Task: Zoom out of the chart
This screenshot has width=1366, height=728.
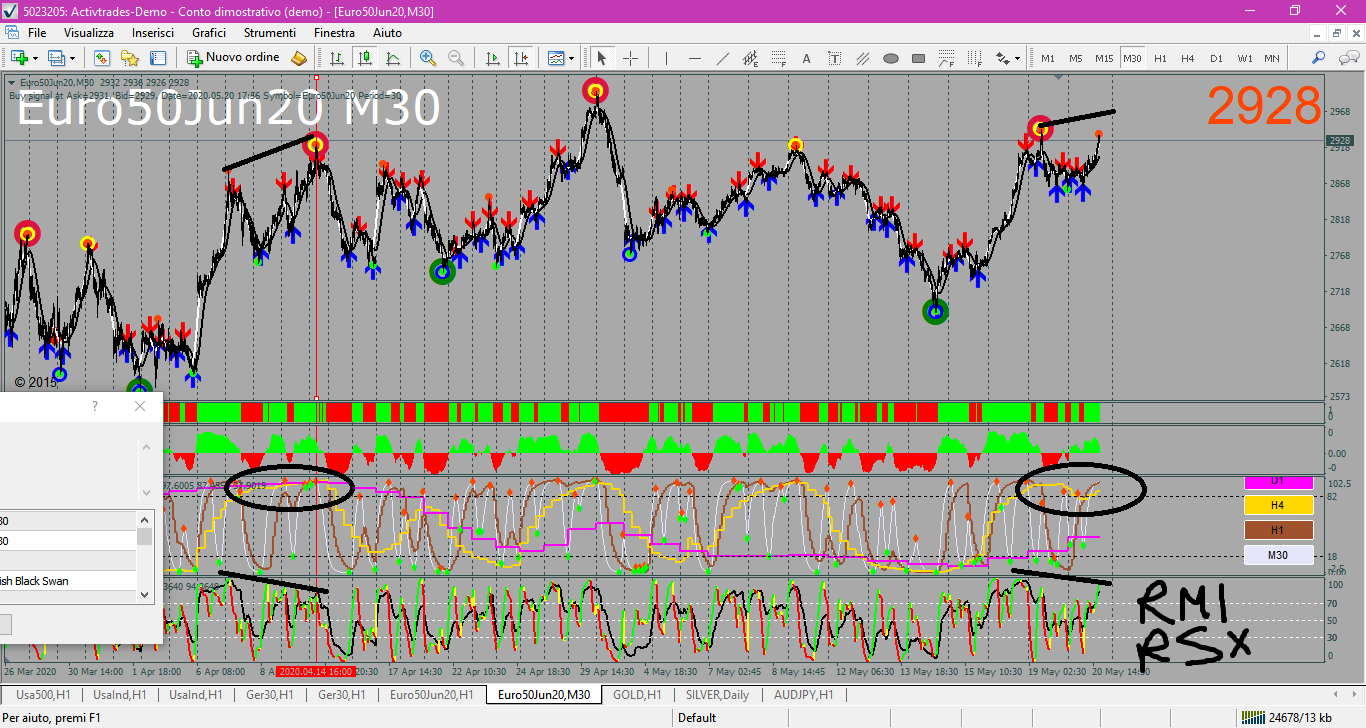Action: click(456, 58)
